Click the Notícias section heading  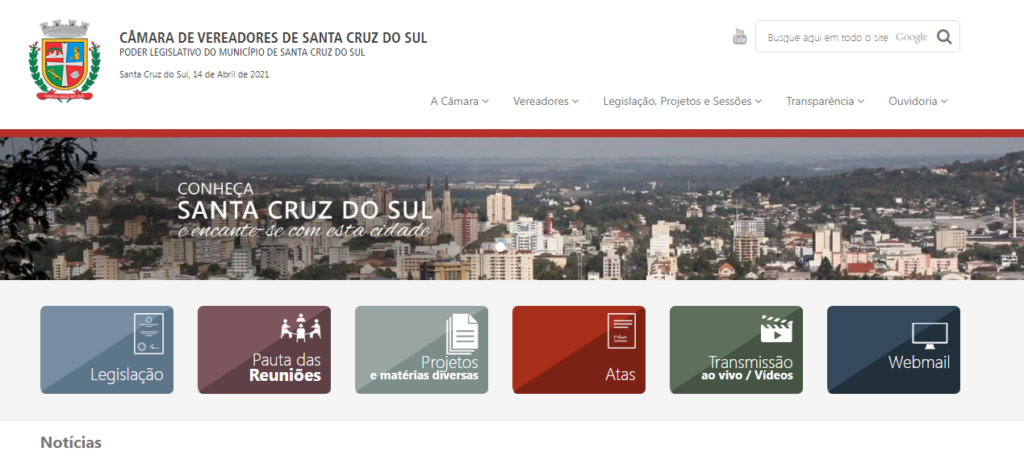pyautogui.click(x=71, y=441)
